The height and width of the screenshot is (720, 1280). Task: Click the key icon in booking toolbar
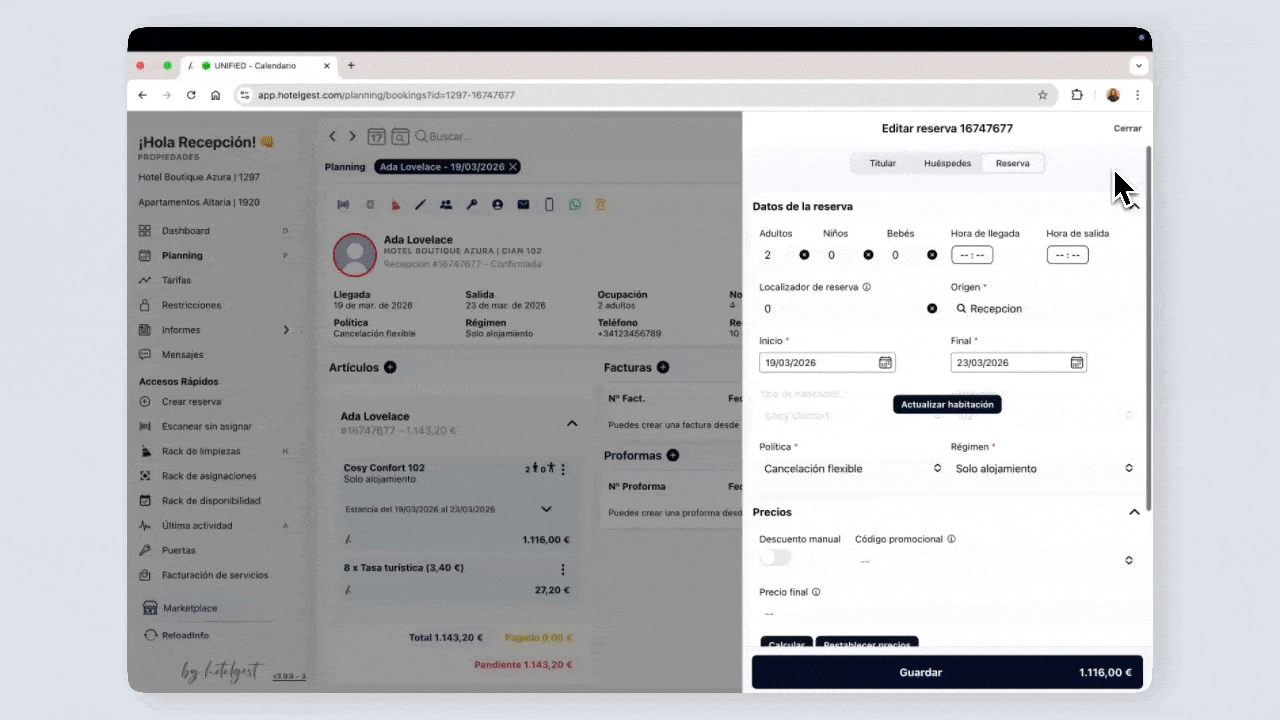point(472,204)
